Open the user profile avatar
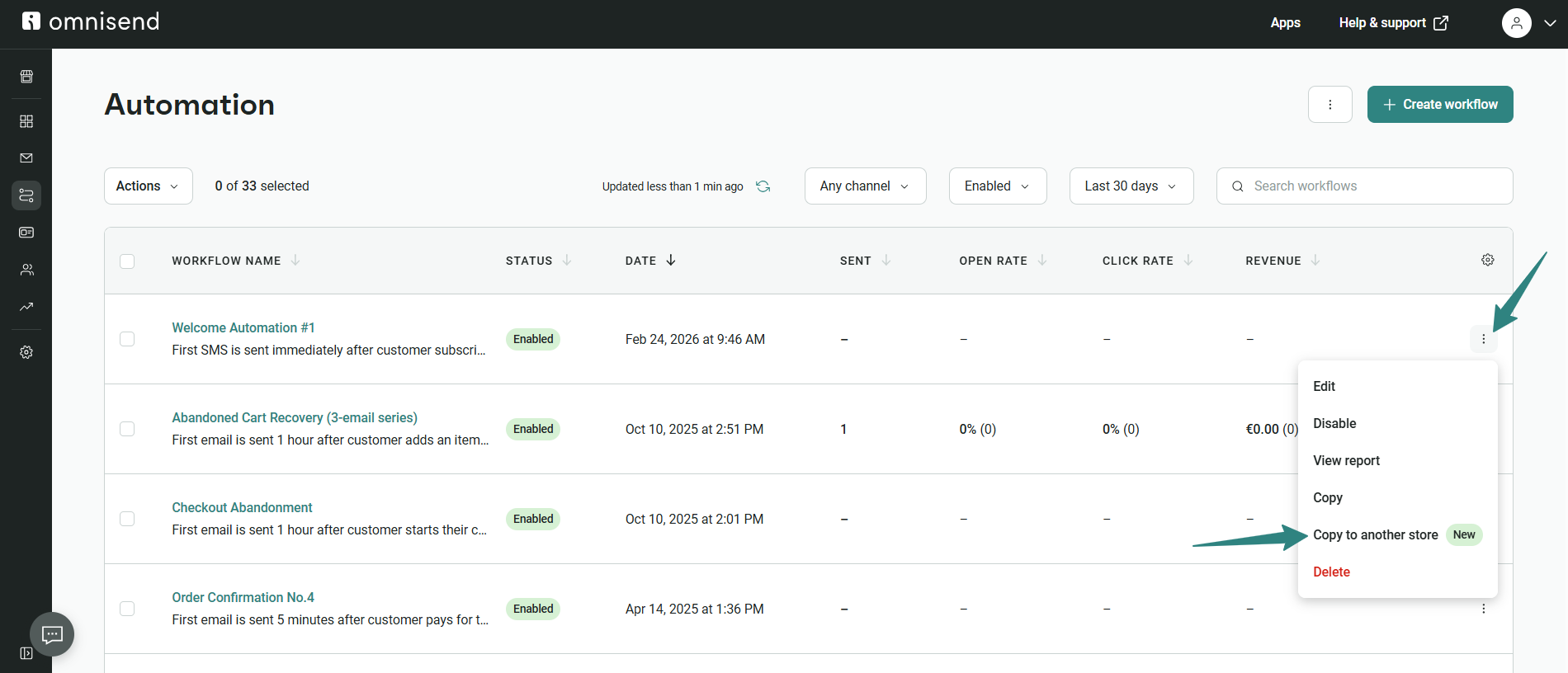The image size is (1568, 673). [x=1516, y=23]
